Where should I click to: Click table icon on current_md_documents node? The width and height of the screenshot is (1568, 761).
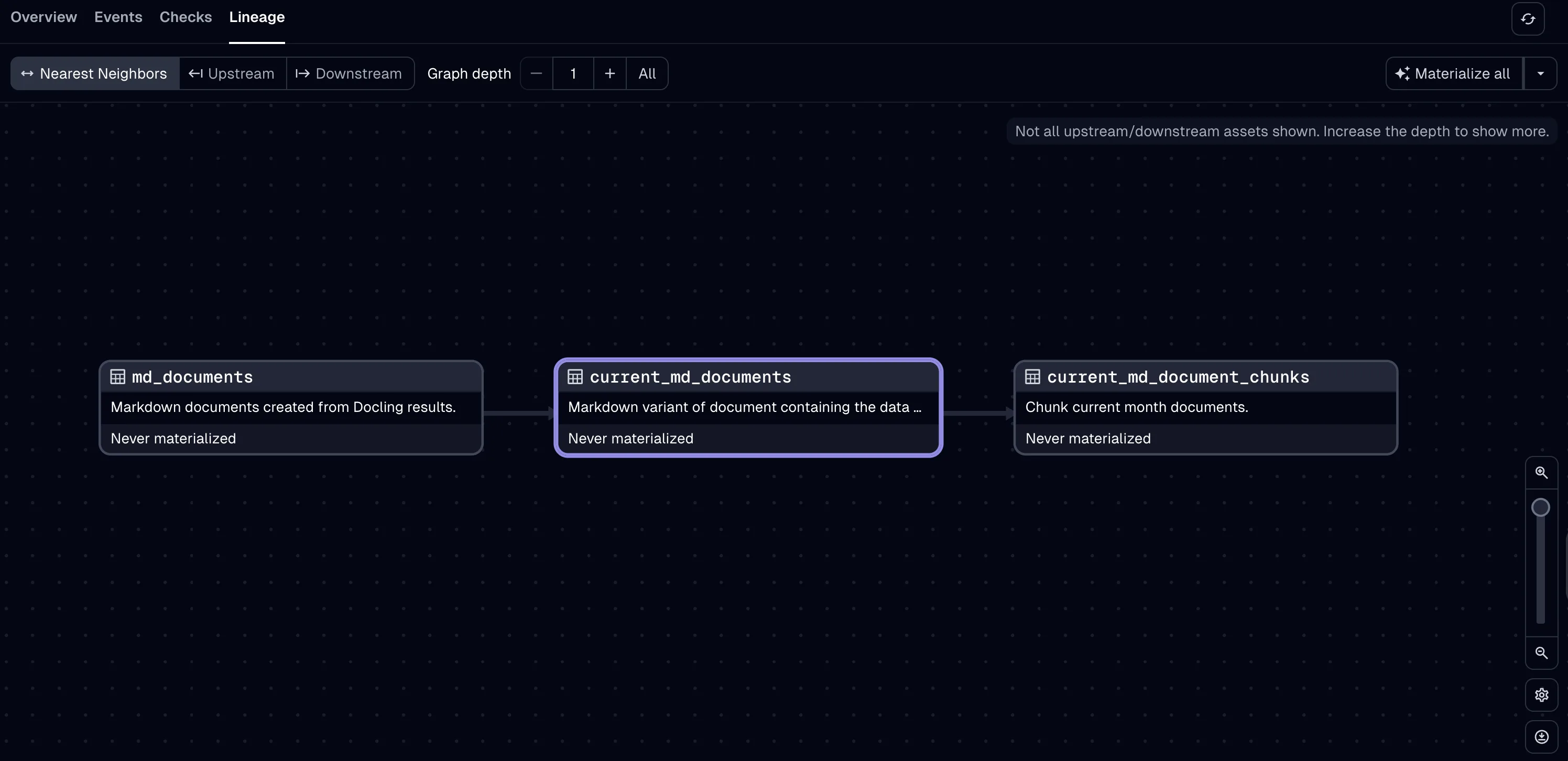574,377
